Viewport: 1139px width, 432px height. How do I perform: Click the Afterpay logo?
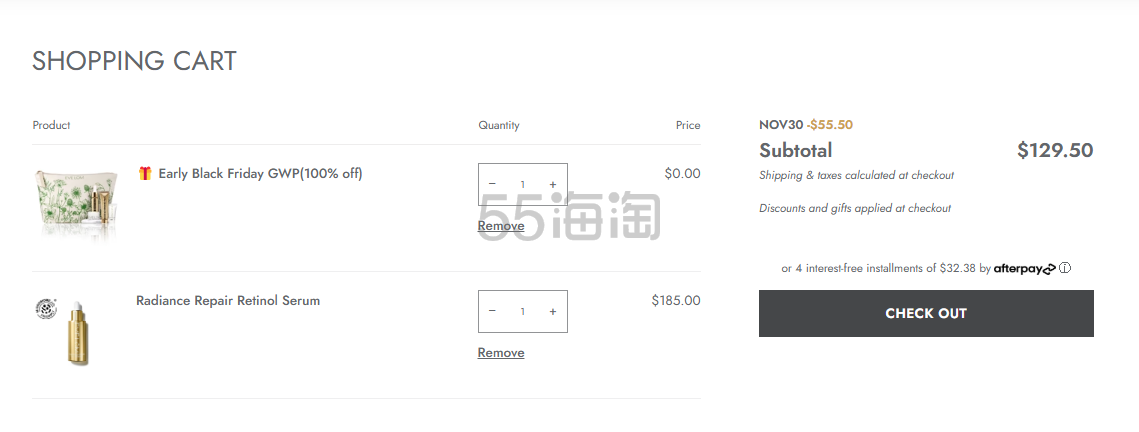pyautogui.click(x=1024, y=269)
